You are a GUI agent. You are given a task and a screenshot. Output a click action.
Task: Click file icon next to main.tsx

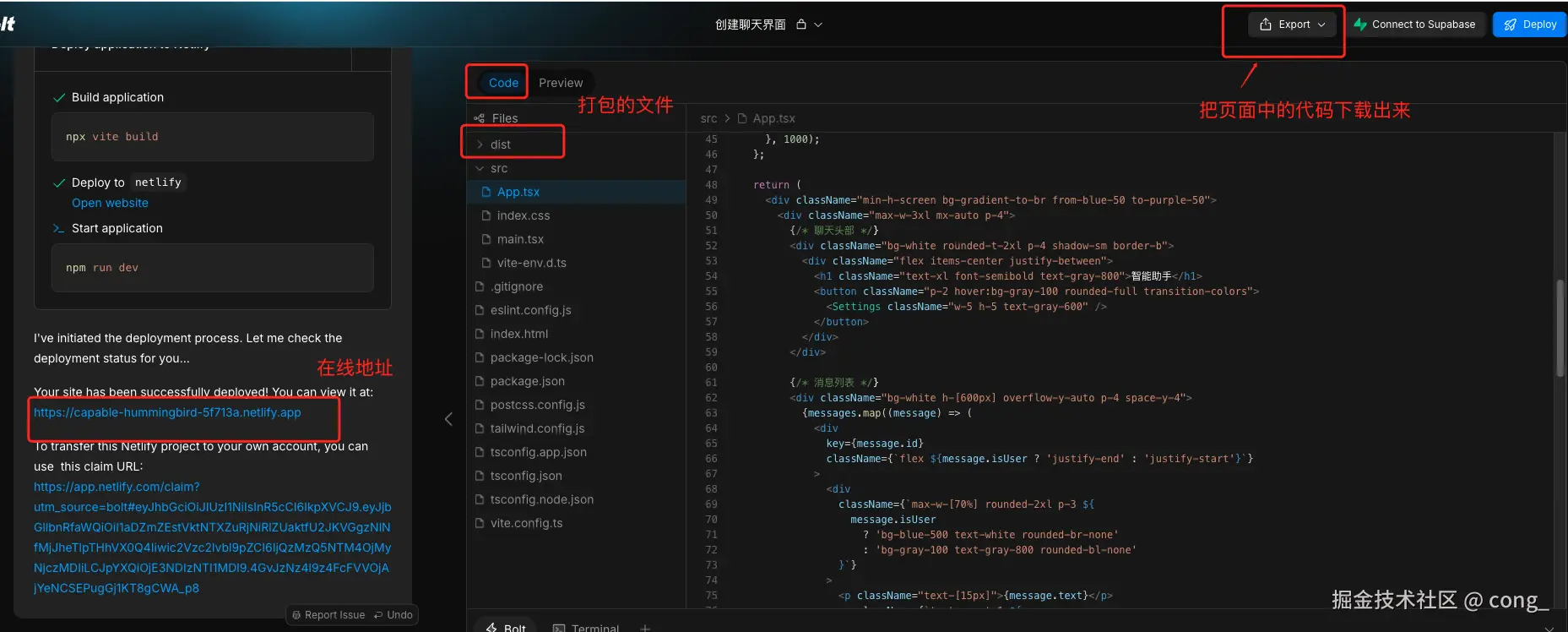[x=486, y=239]
